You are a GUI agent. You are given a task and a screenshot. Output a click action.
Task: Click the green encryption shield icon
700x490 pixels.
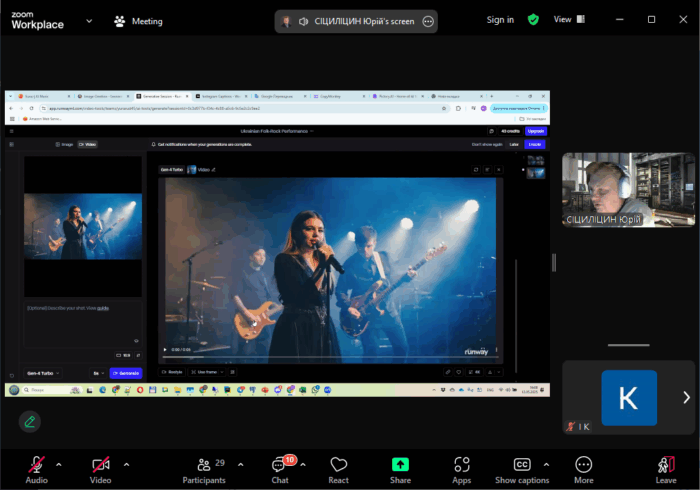(534, 19)
